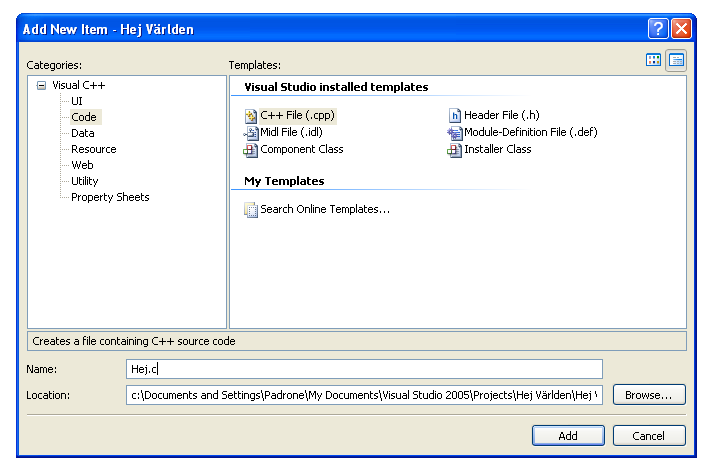
Task: Click the Name field containing Hej.c
Action: pyautogui.click(x=364, y=369)
